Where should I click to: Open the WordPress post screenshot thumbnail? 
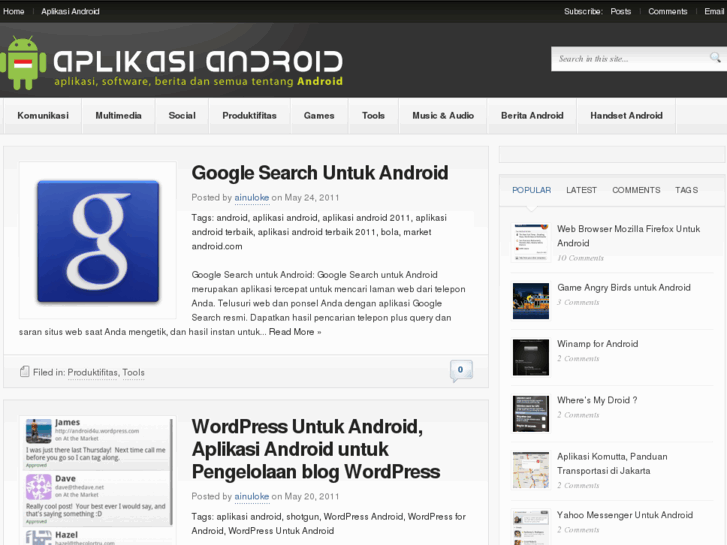[98, 481]
